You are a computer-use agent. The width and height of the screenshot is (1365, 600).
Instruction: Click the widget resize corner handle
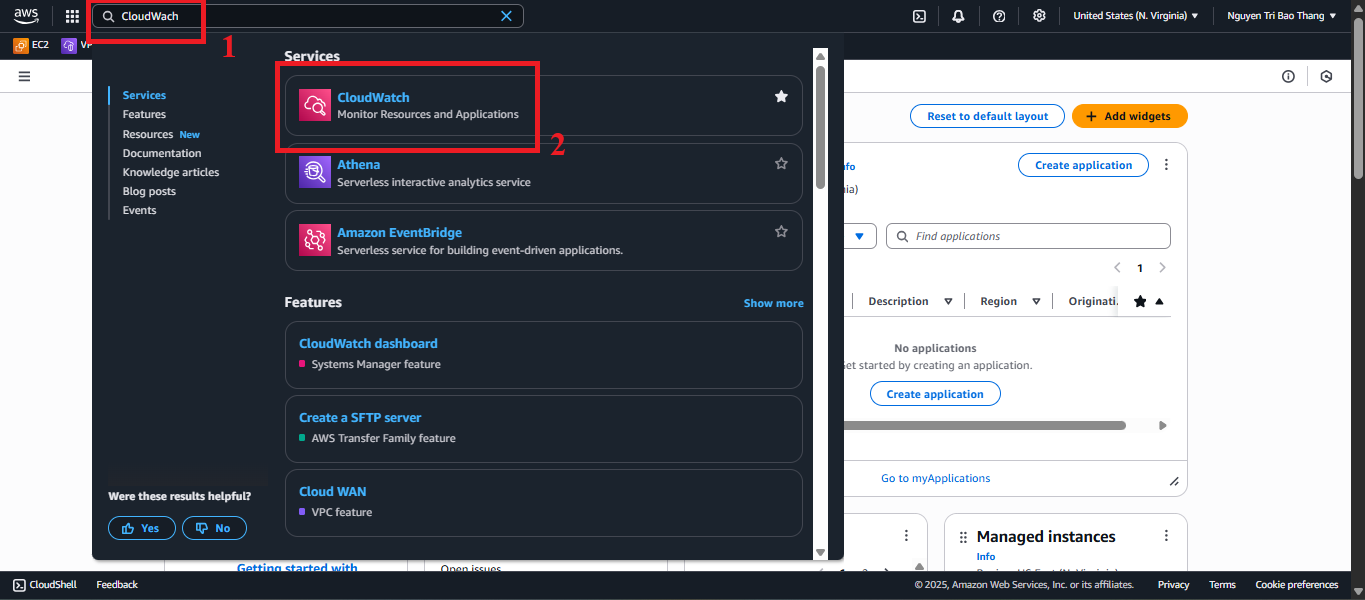pos(1174,481)
